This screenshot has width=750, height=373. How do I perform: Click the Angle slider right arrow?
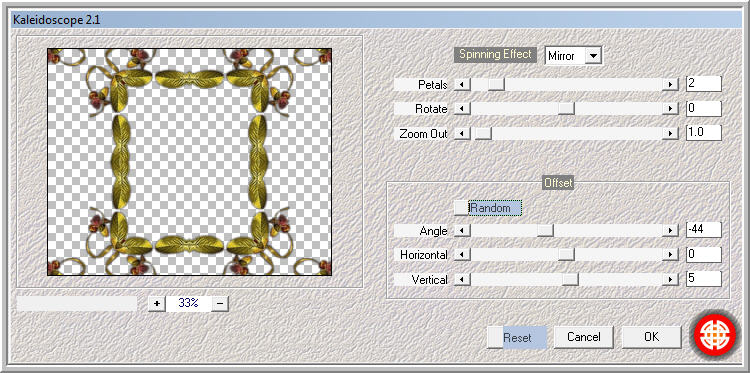click(x=671, y=231)
